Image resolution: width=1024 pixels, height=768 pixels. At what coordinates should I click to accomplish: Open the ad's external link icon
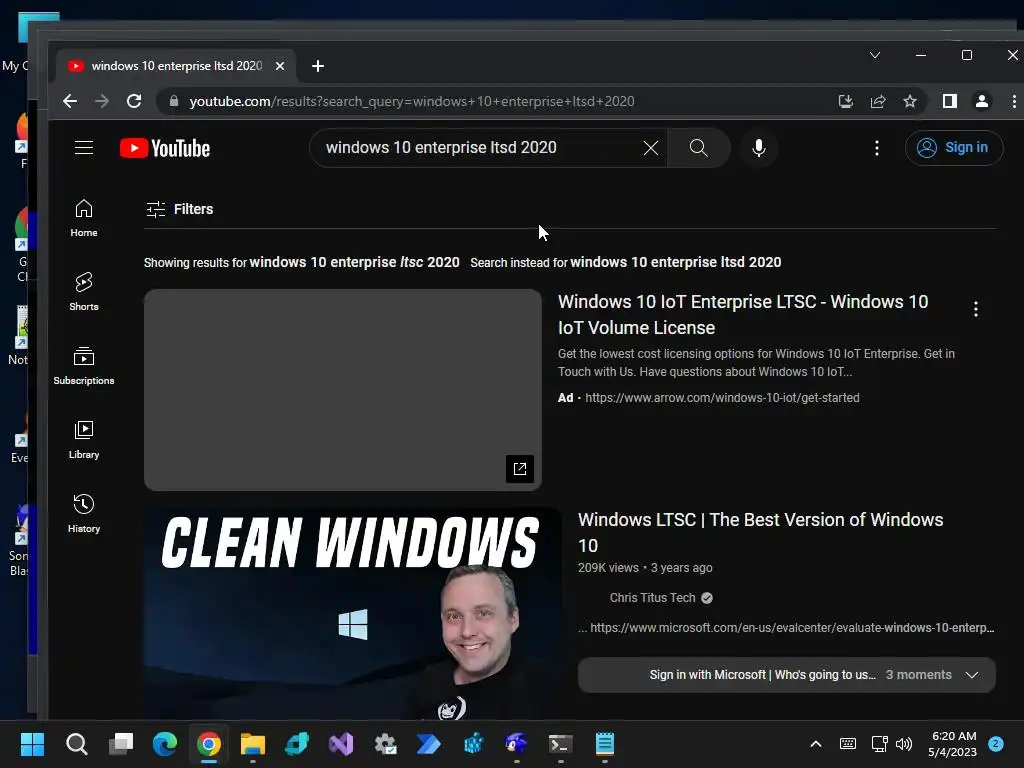520,469
